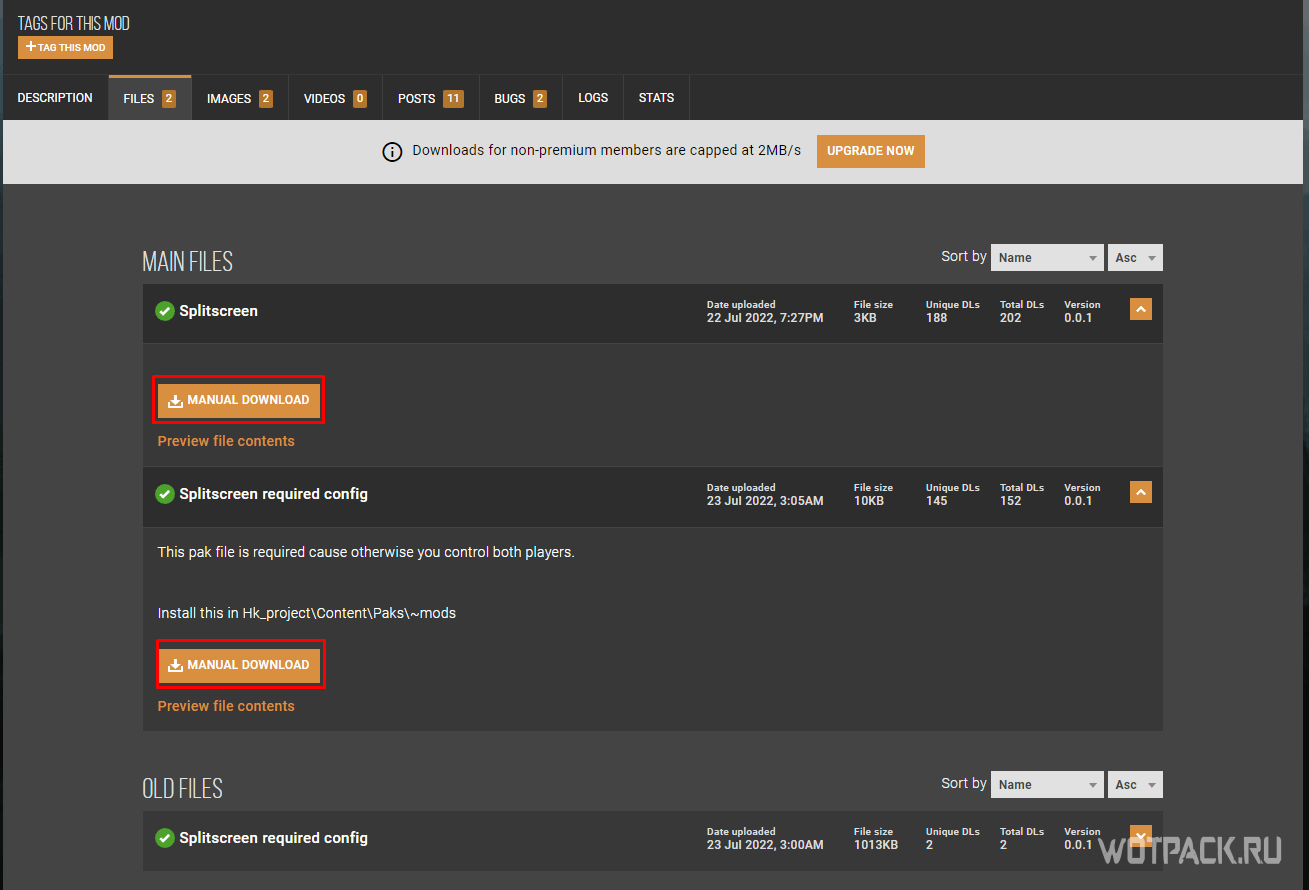Switch to the Description tab
Image resolution: width=1309 pixels, height=890 pixels.
tap(55, 98)
